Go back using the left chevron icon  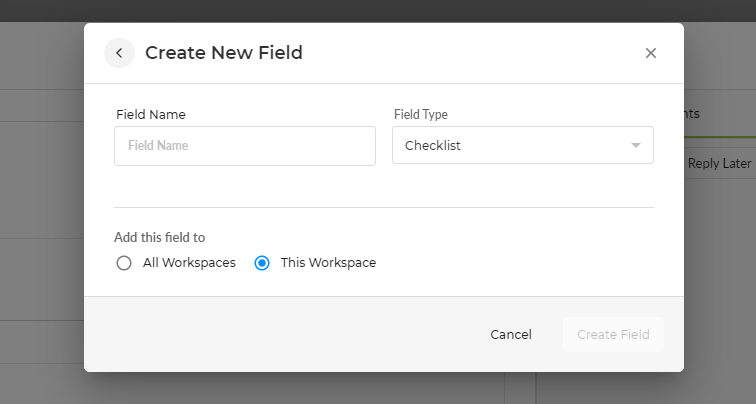(x=119, y=53)
